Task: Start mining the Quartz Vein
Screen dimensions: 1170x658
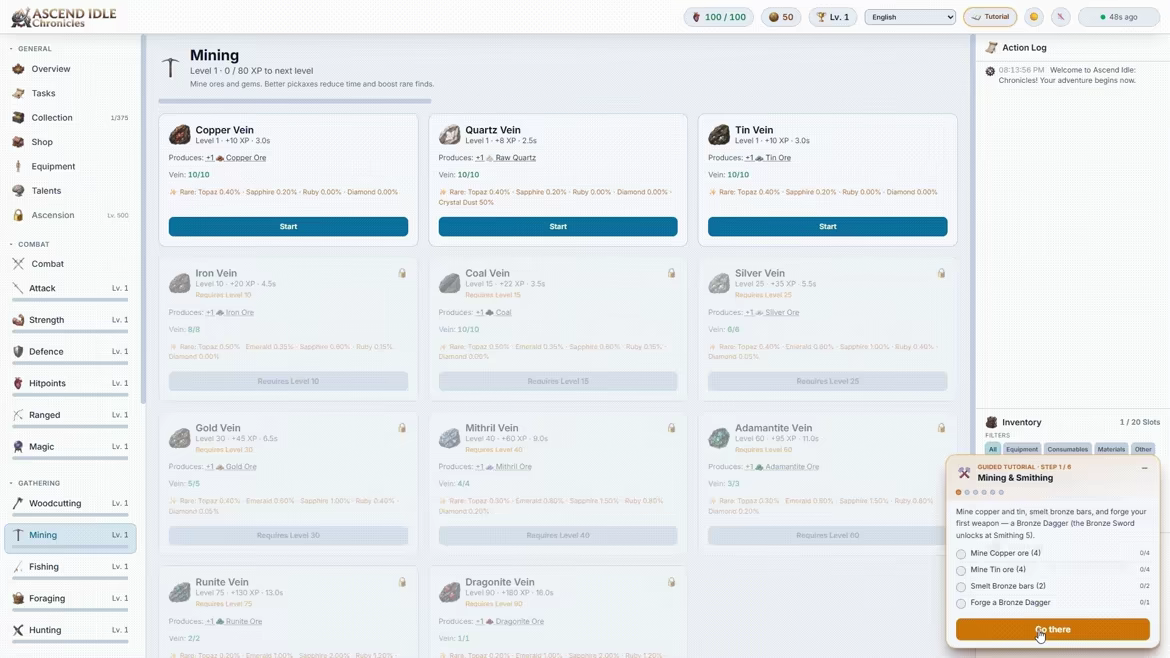Action: point(558,226)
